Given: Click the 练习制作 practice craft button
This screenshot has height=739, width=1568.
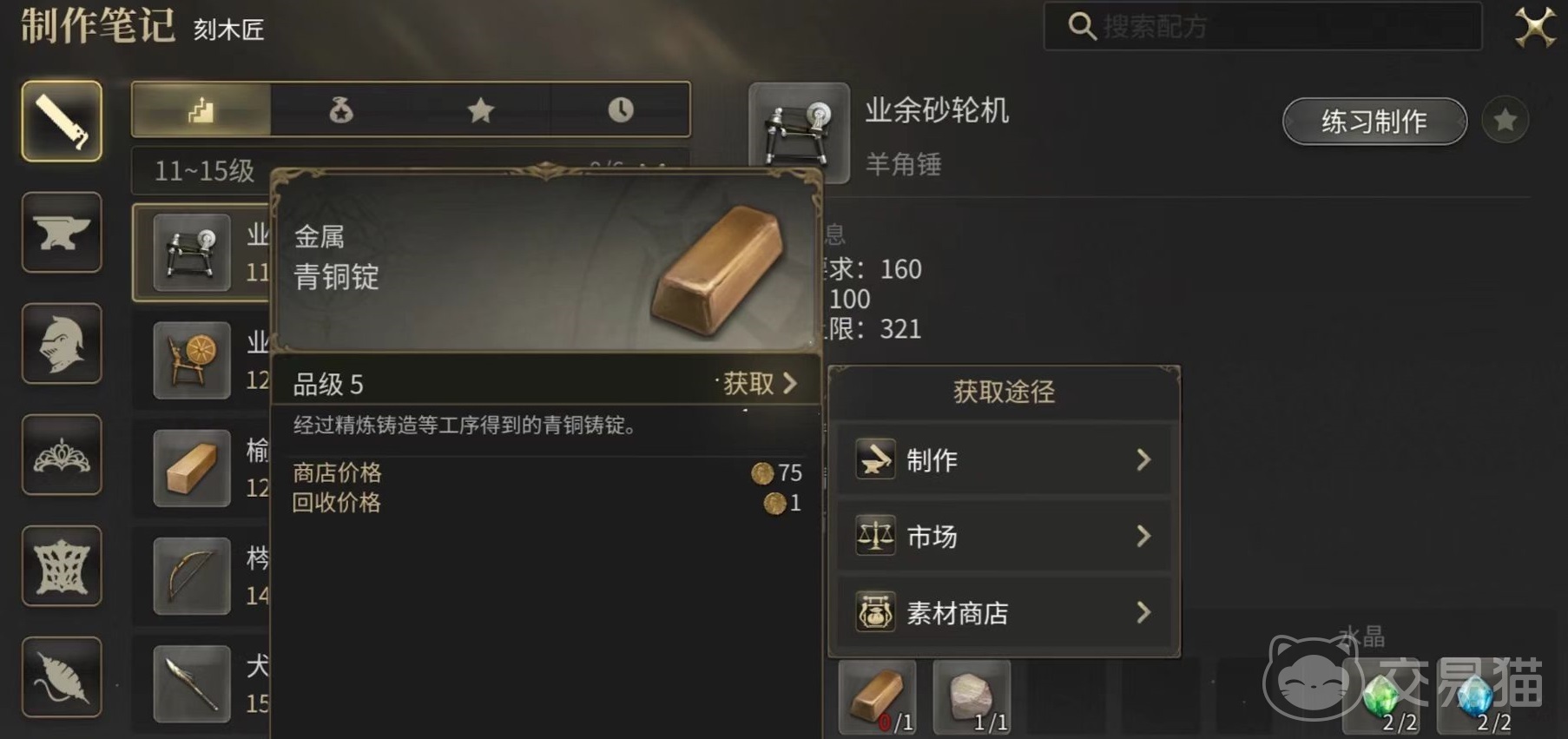Looking at the screenshot, I should click(x=1374, y=121).
